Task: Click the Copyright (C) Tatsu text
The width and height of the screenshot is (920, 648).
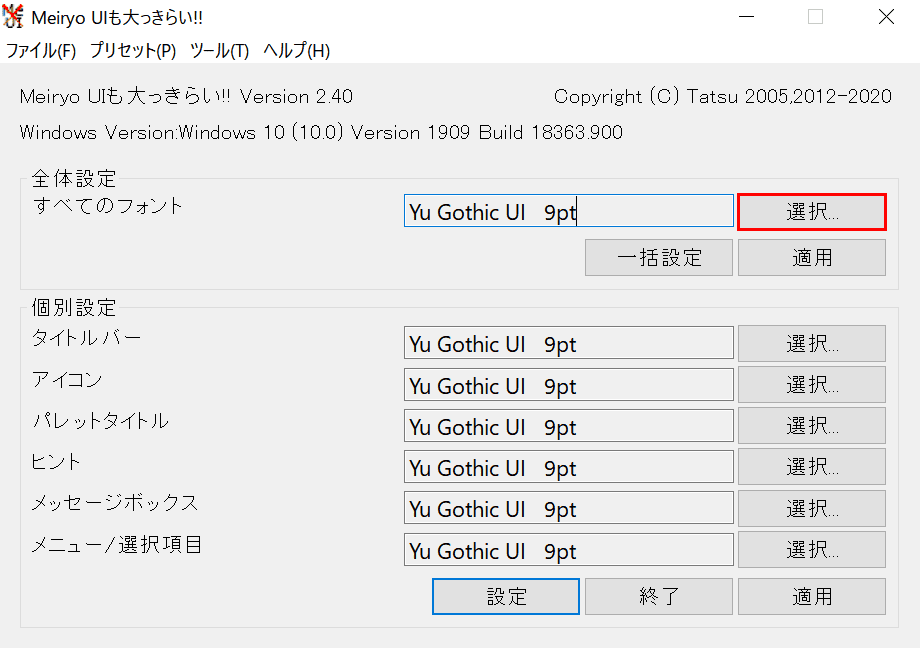Action: pyautogui.click(x=723, y=96)
